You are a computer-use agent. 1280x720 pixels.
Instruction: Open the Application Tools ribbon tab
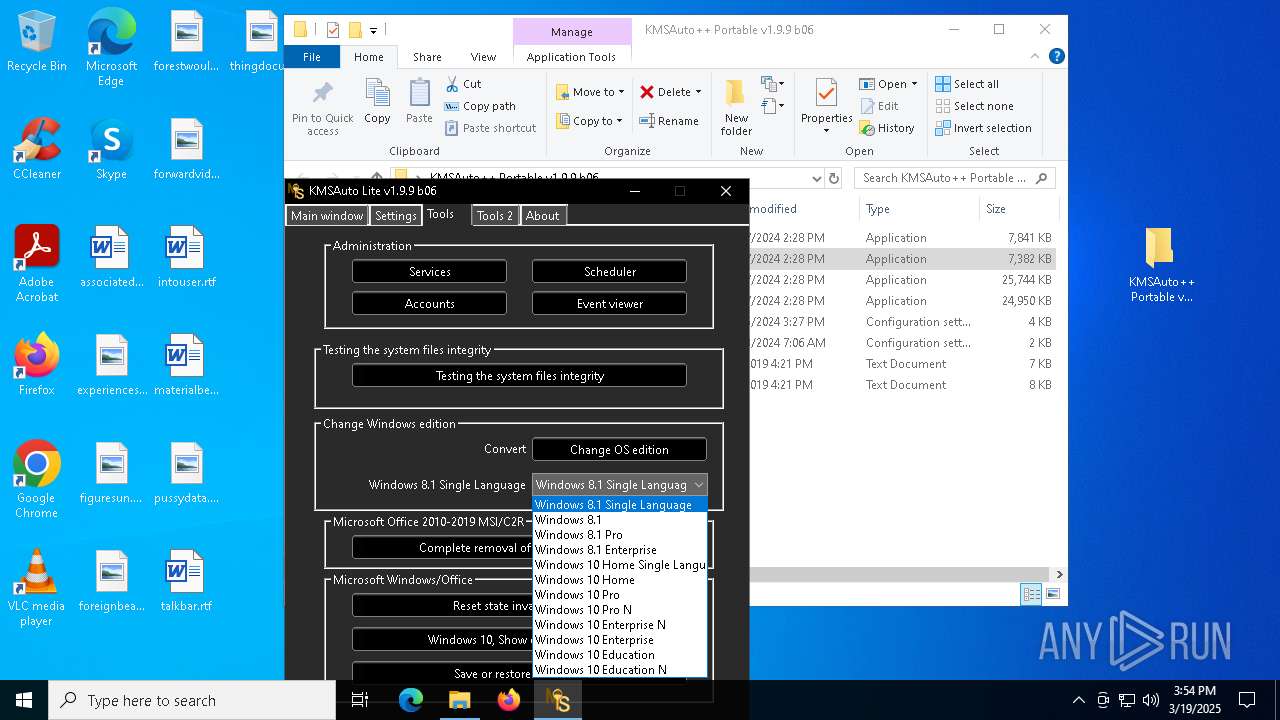[571, 57]
